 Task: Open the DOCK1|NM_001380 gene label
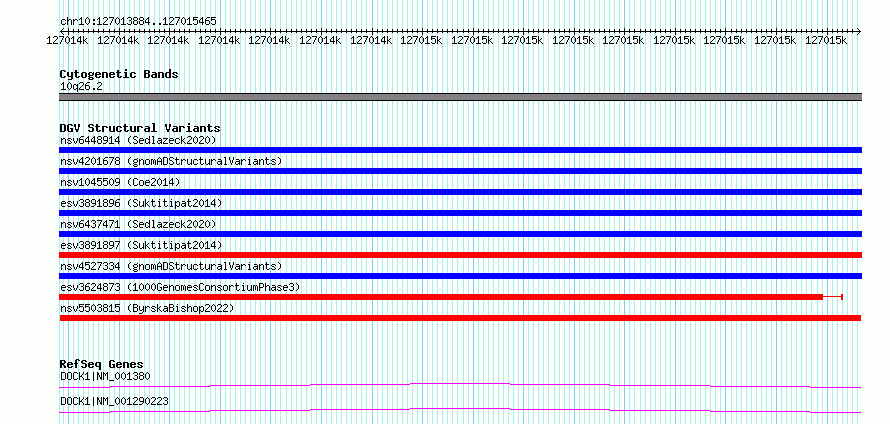click(105, 376)
